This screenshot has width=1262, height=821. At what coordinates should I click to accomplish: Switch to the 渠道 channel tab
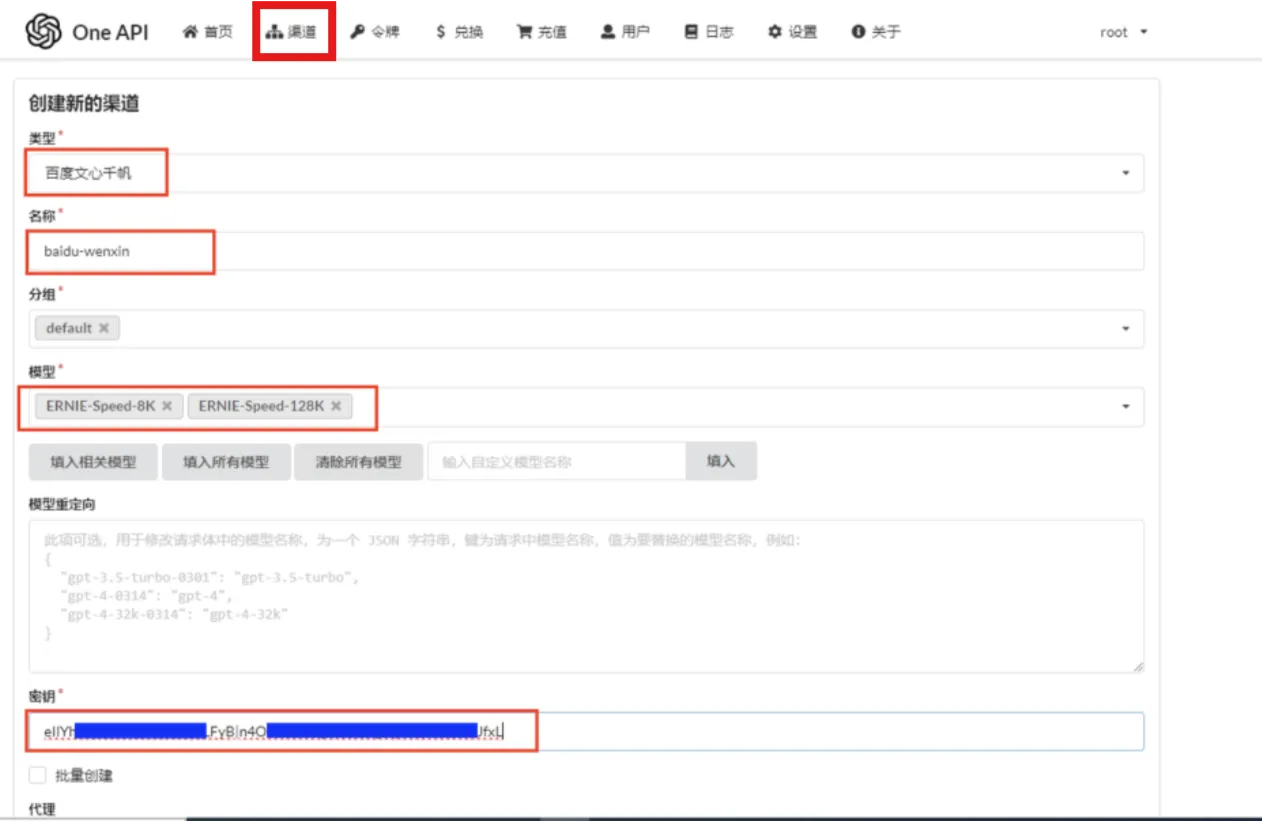(x=292, y=32)
